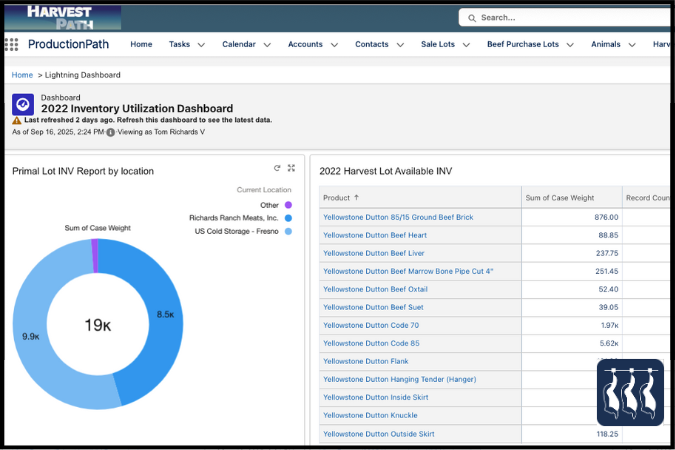The image size is (675, 450).
Task: Open the 85/15 Ground Beef Brick link
Action: click(x=398, y=217)
